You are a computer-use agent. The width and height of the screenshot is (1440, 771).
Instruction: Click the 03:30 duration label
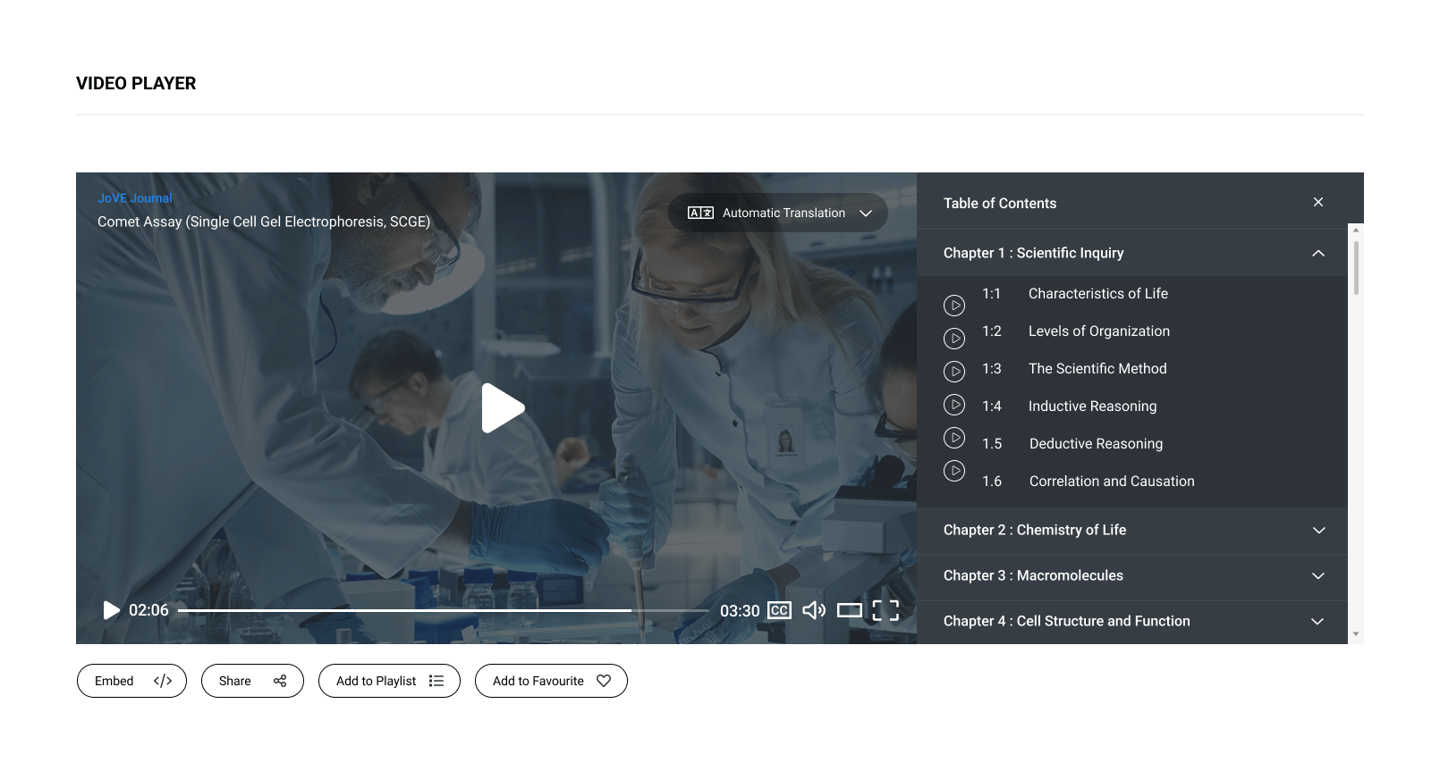click(740, 611)
